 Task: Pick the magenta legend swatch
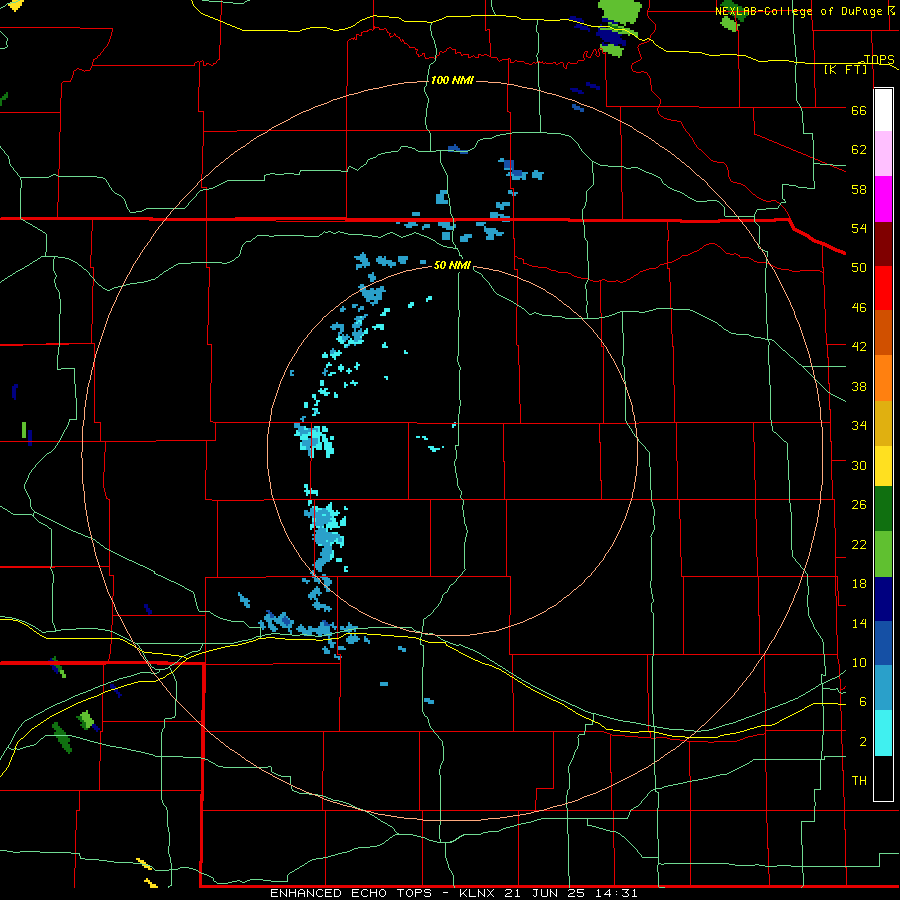(x=883, y=199)
